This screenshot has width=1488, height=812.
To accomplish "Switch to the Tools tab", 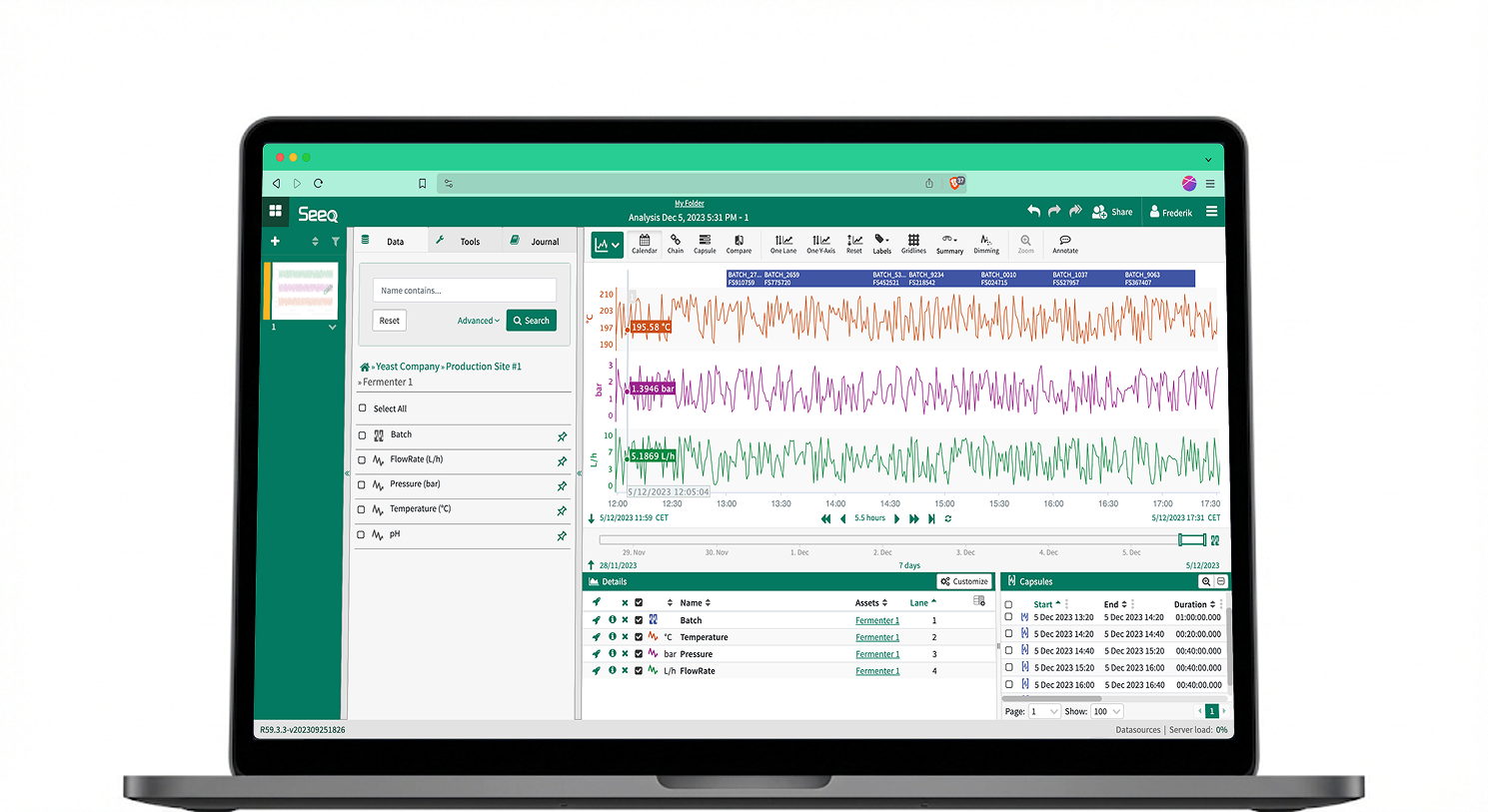I will (461, 242).
